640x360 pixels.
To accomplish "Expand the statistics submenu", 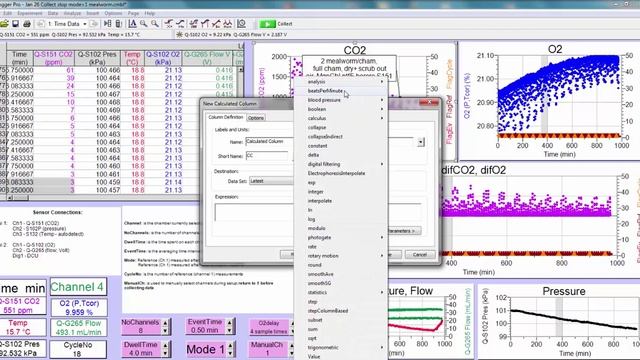I will click(341, 292).
